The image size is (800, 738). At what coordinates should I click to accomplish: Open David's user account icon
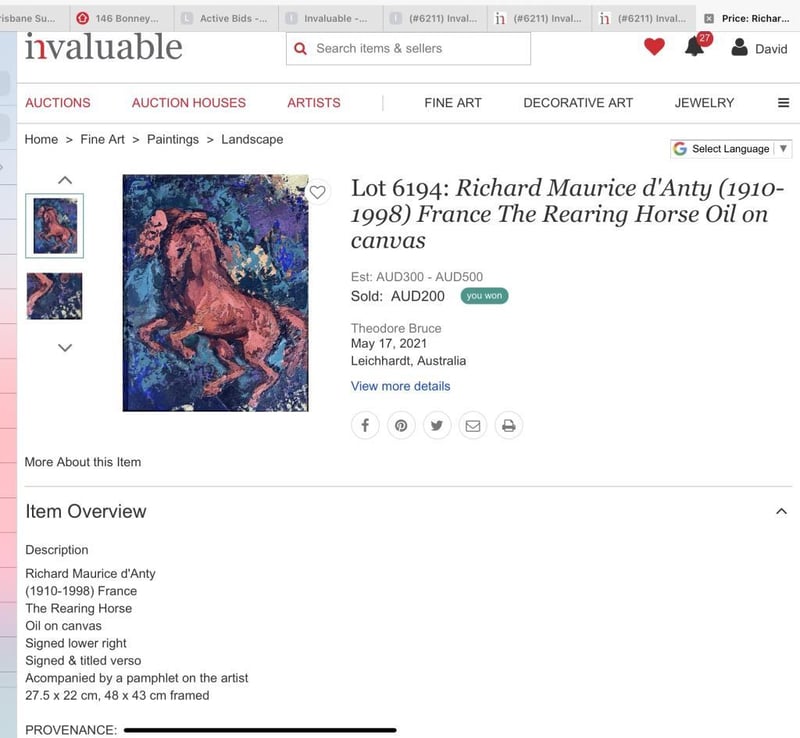click(x=739, y=47)
